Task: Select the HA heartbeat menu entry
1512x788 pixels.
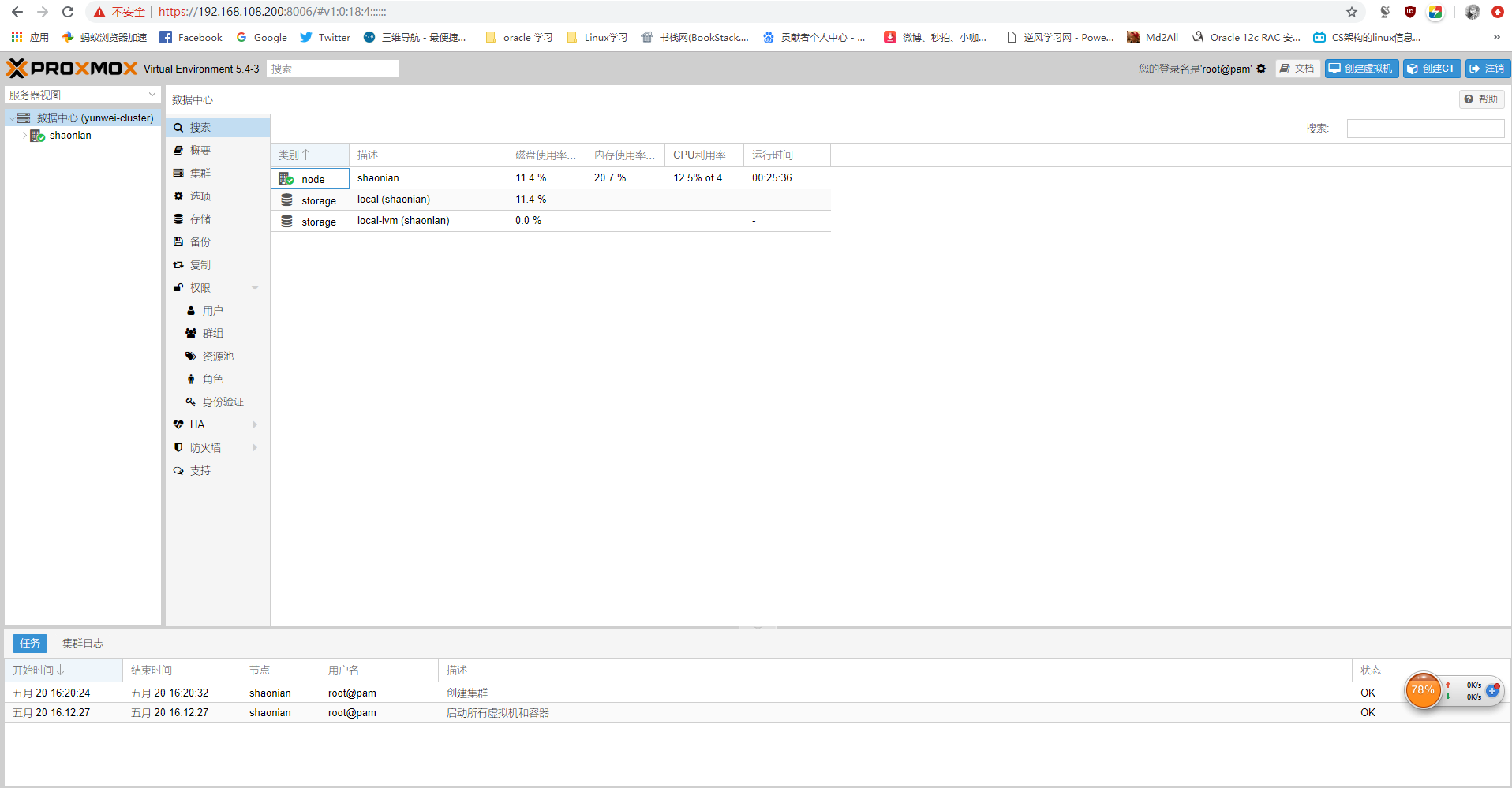Action: [196, 424]
